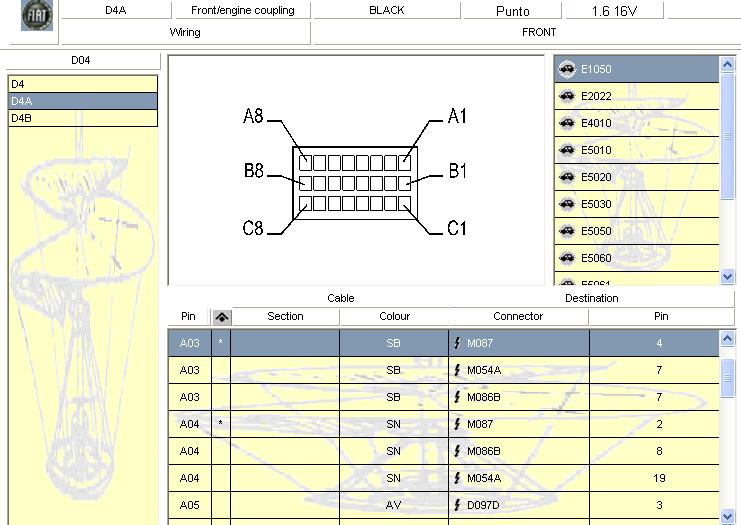
Task: Click the lightning icon next to D097D
Action: pyautogui.click(x=457, y=505)
